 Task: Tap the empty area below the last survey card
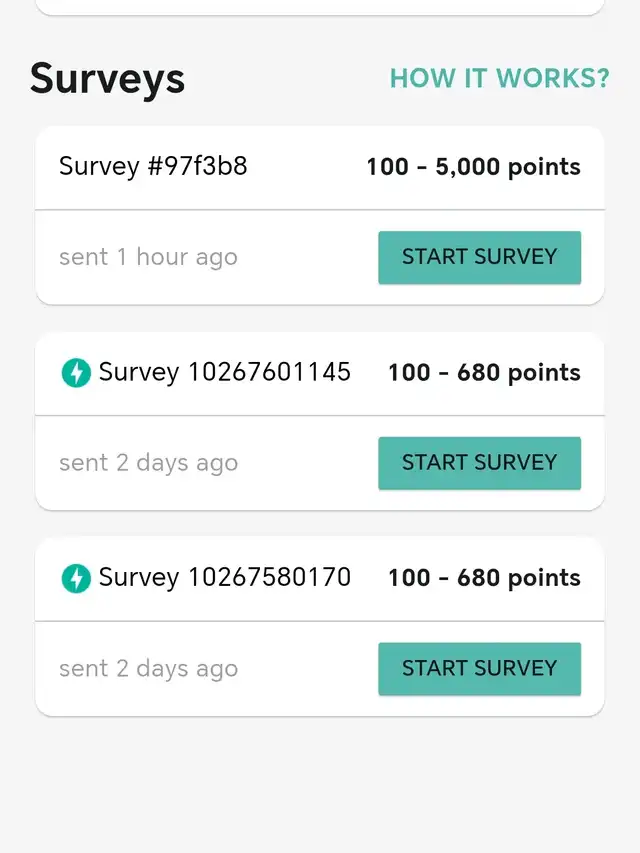coord(320,785)
